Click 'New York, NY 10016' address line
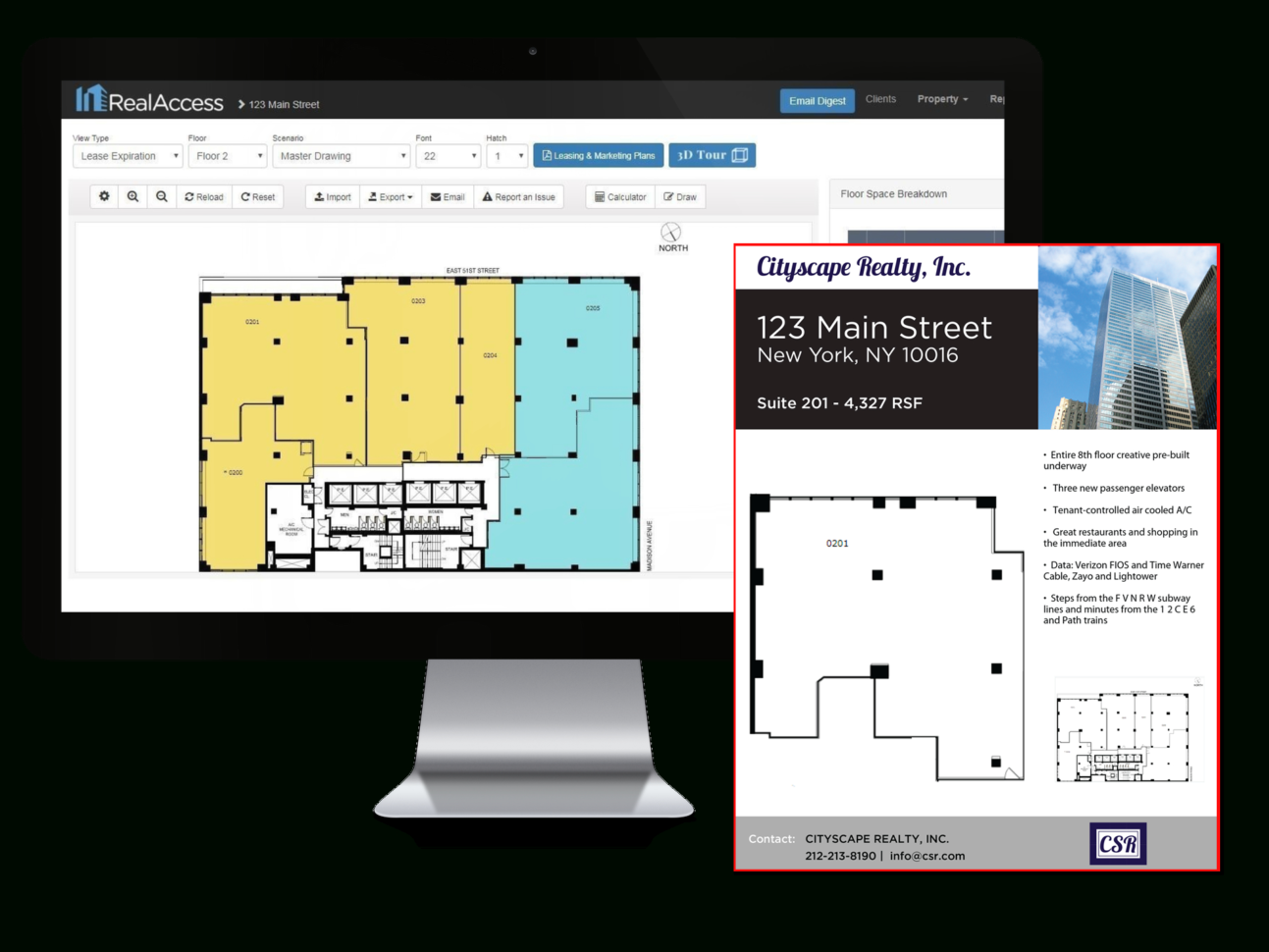This screenshot has width=1269, height=952. 857,355
